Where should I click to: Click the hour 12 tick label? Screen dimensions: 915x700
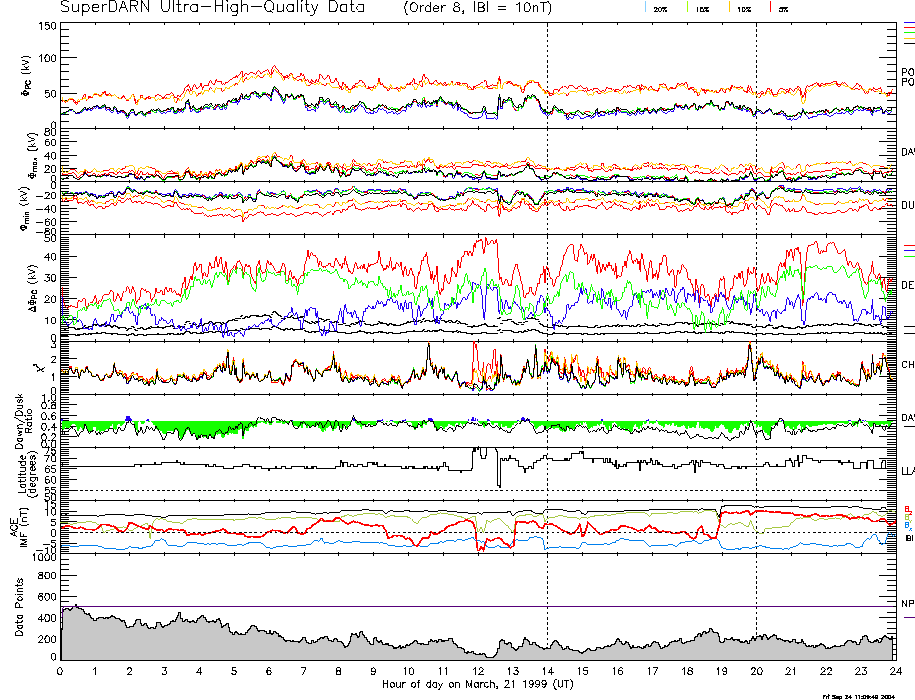477,674
